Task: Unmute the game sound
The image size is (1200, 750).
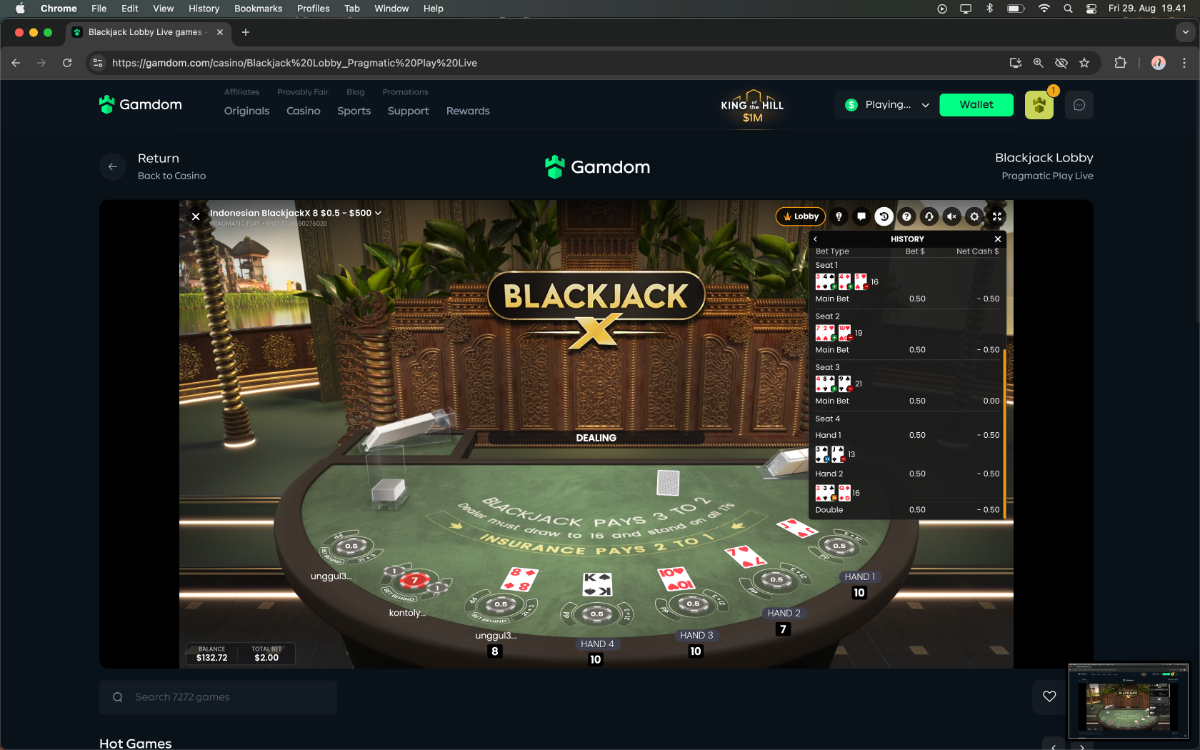Action: [x=952, y=216]
